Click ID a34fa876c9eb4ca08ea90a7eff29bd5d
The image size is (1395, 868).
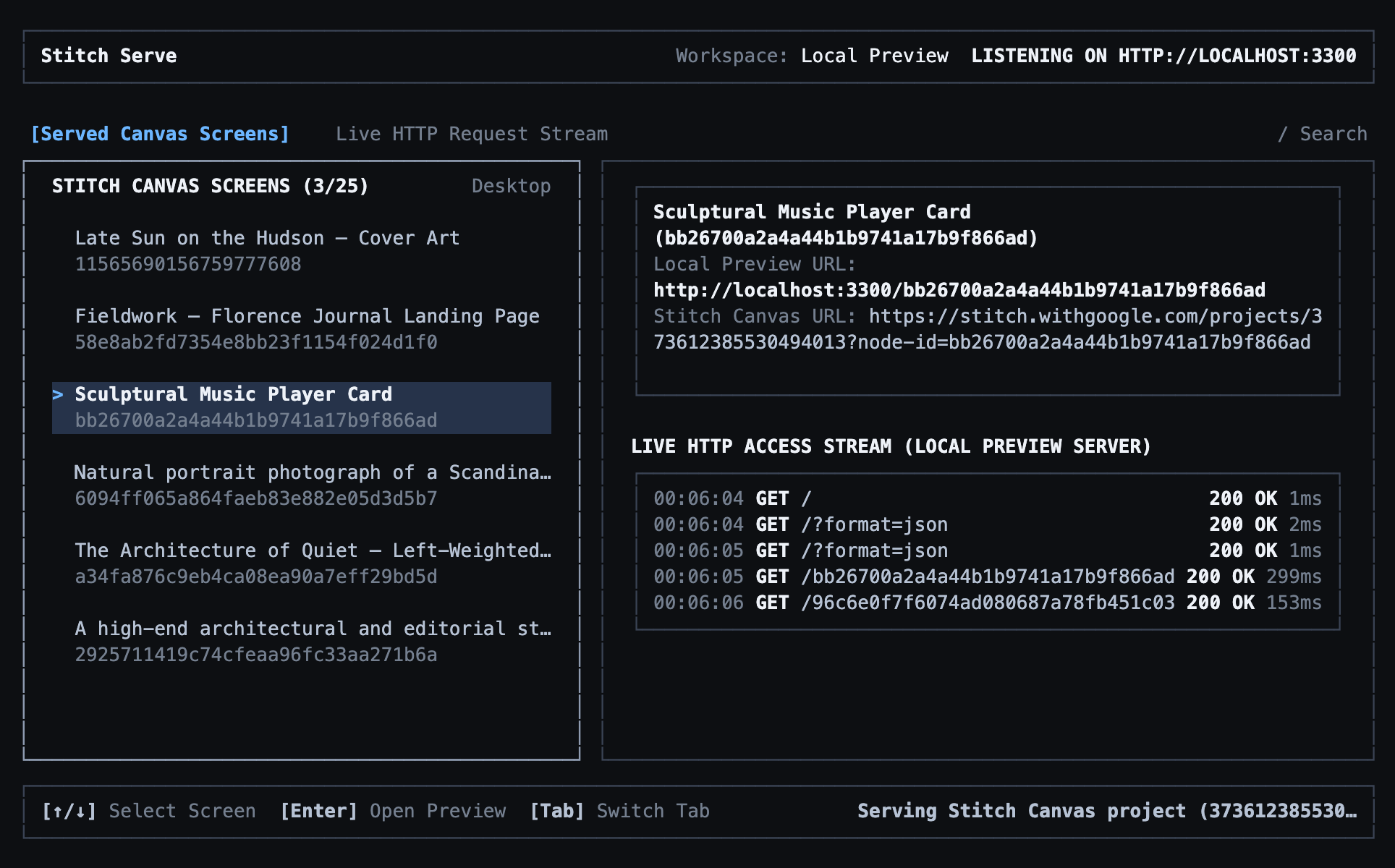pos(256,576)
